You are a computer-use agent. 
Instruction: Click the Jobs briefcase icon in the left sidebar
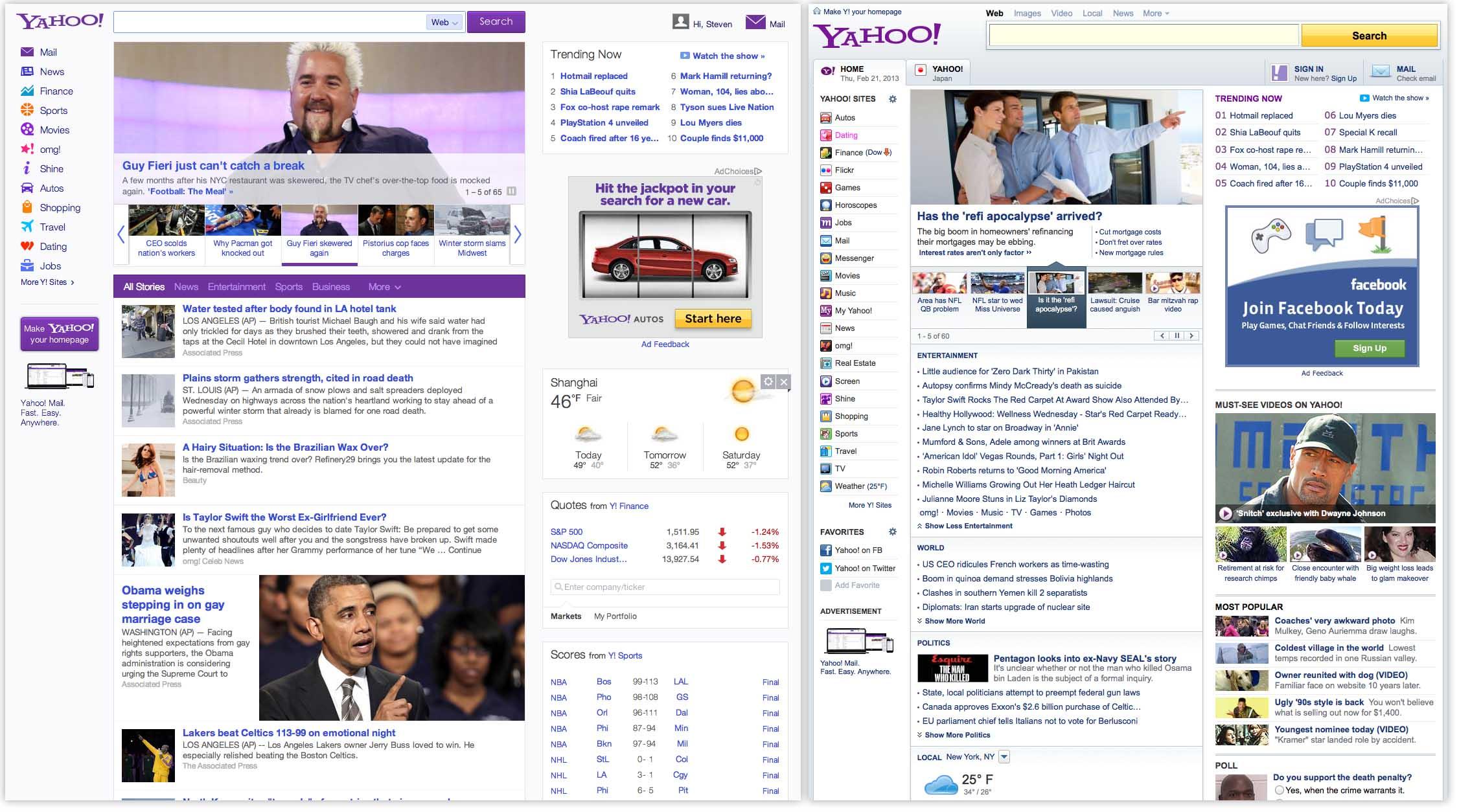pos(27,265)
